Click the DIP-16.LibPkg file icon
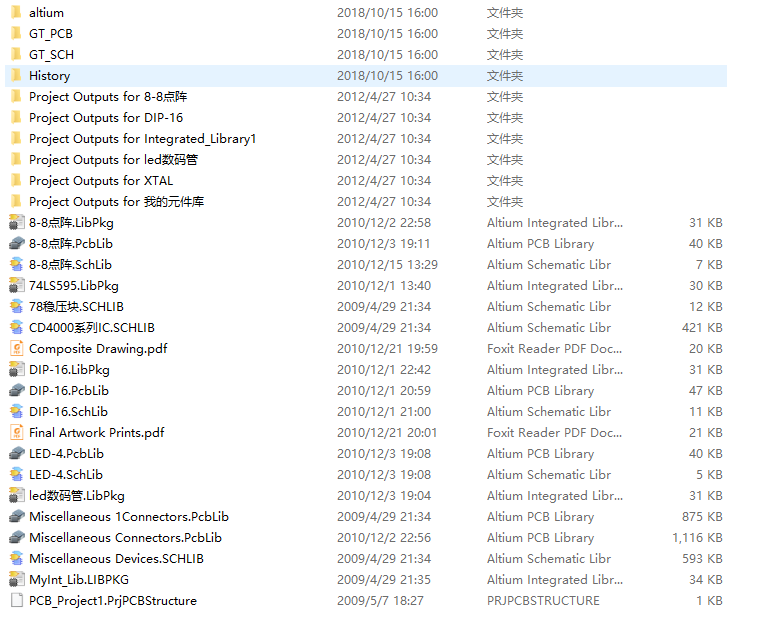 click(16, 370)
